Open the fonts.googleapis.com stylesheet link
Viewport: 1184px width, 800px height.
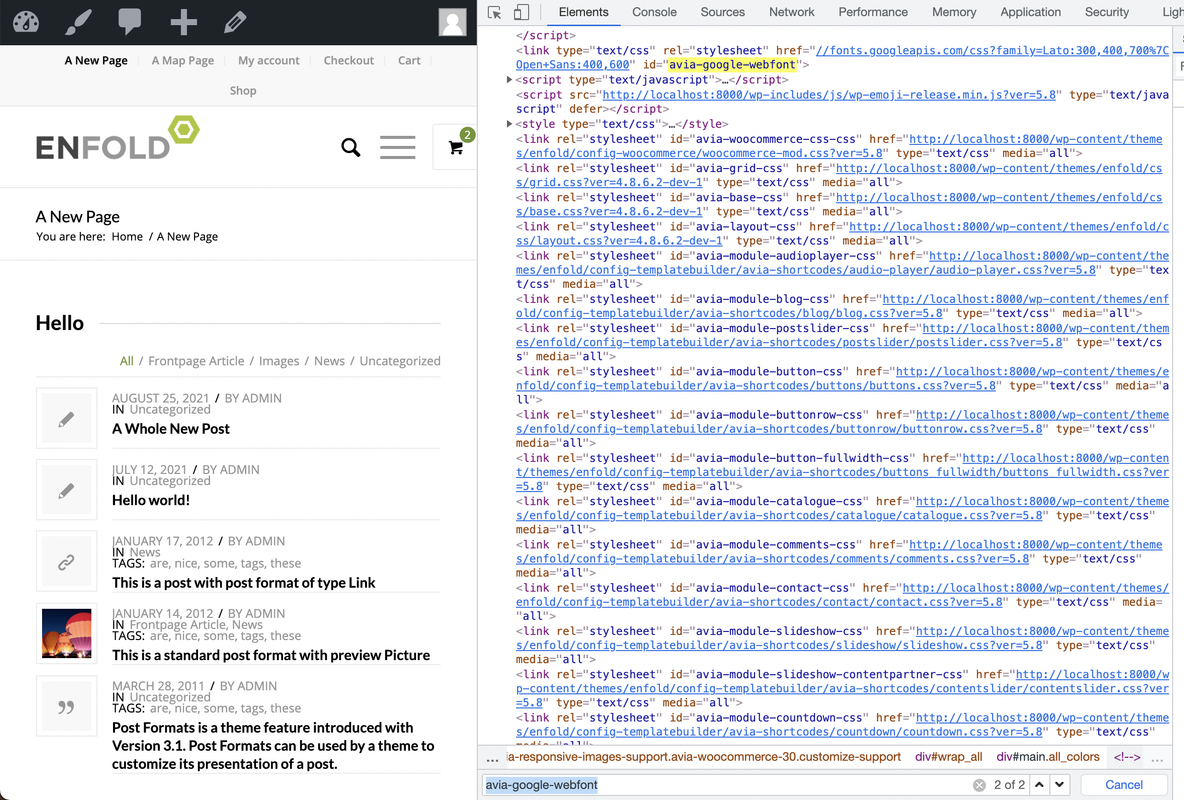point(842,57)
